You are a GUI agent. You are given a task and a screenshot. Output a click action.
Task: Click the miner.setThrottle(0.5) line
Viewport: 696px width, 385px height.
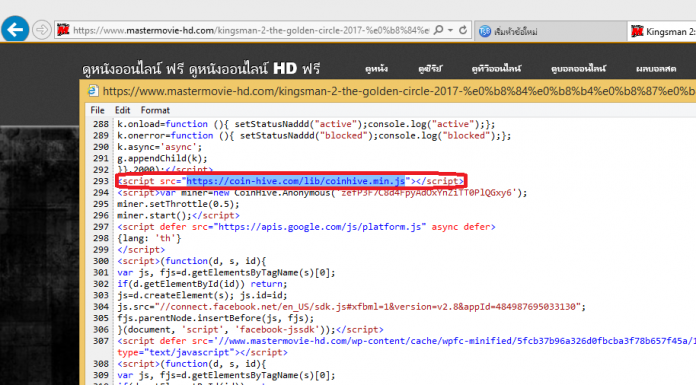tap(178, 204)
